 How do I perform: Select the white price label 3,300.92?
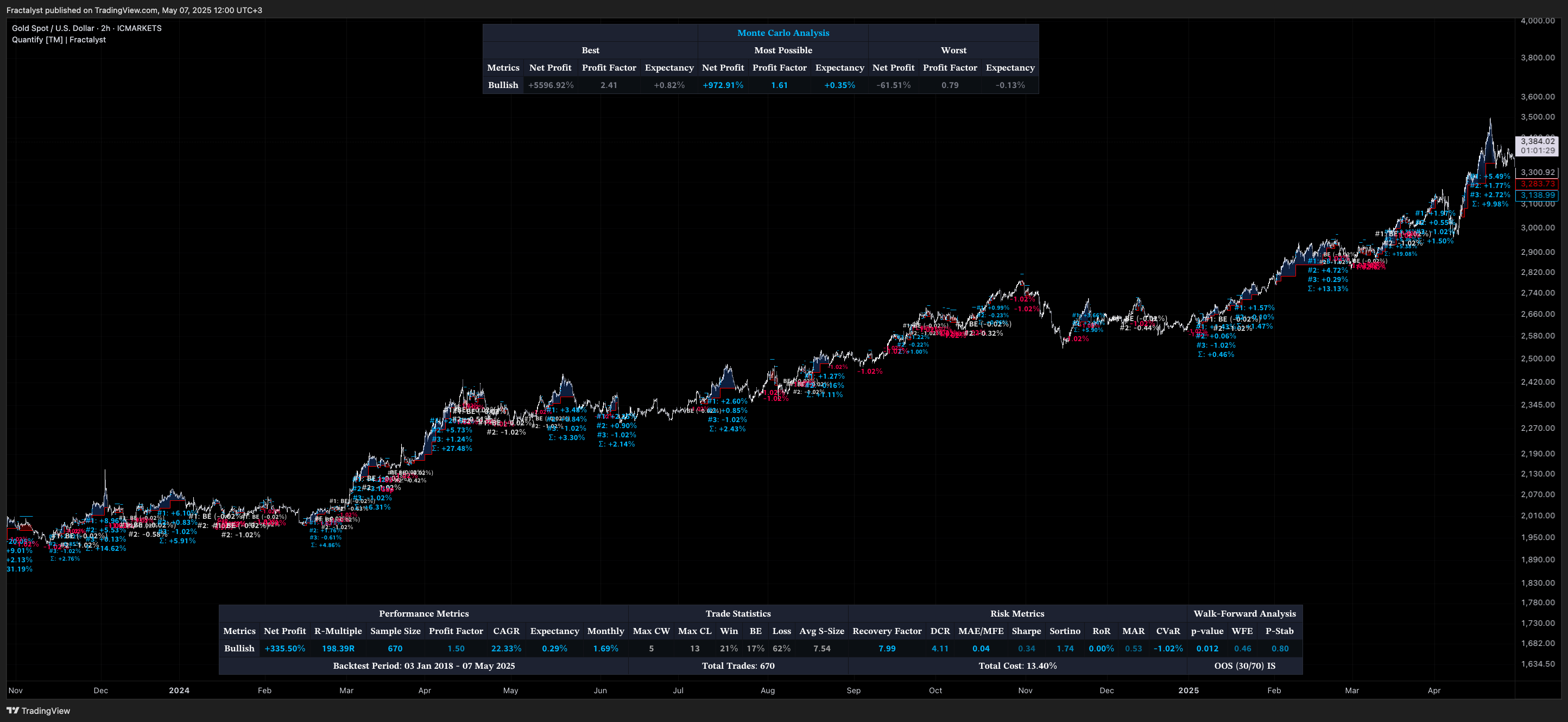[1537, 172]
